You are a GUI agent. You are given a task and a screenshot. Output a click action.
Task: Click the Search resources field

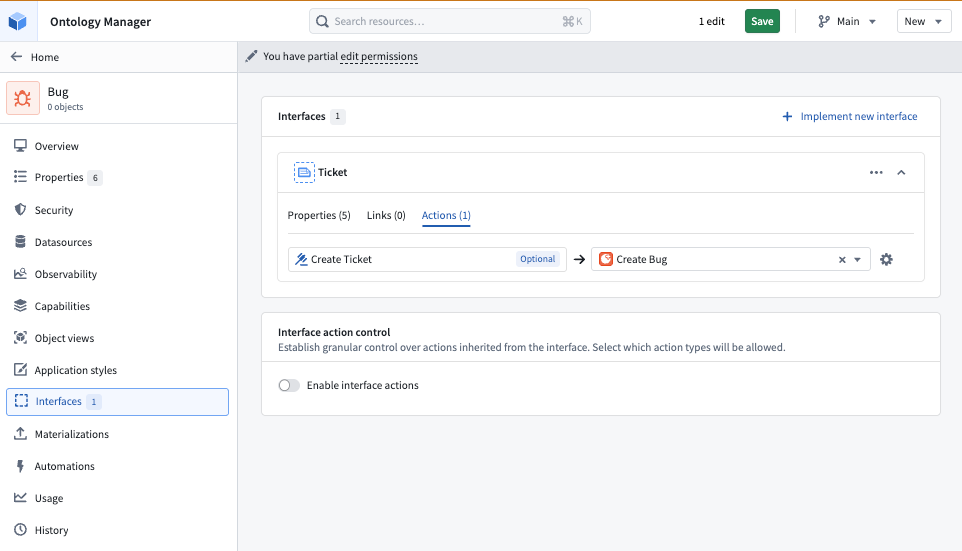[450, 21]
